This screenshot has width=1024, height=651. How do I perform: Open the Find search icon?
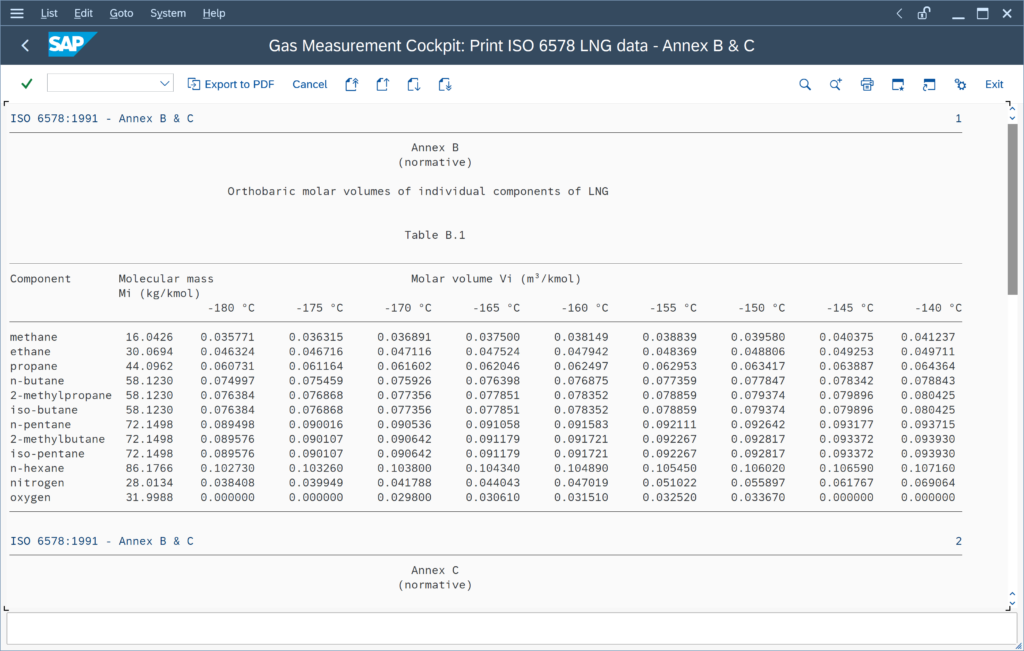click(x=805, y=84)
